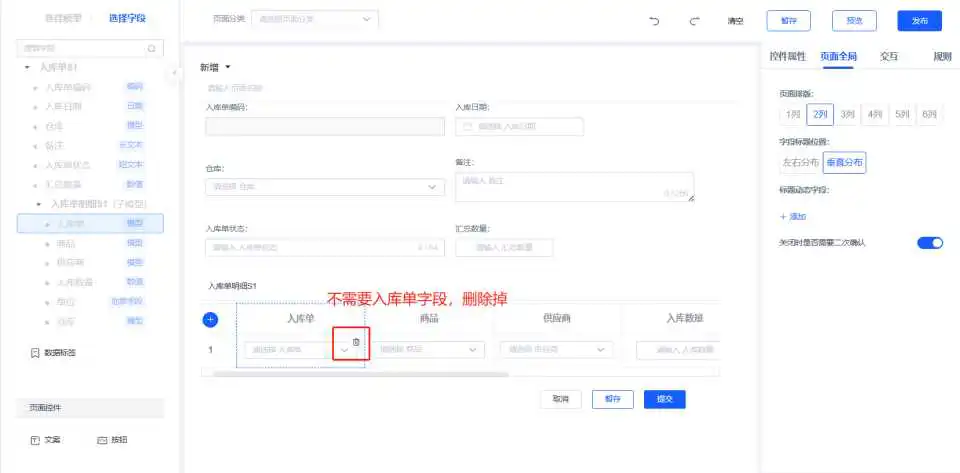The width and height of the screenshot is (960, 473).
Task: Open the 仓库 select dropdown in form
Action: point(325,187)
